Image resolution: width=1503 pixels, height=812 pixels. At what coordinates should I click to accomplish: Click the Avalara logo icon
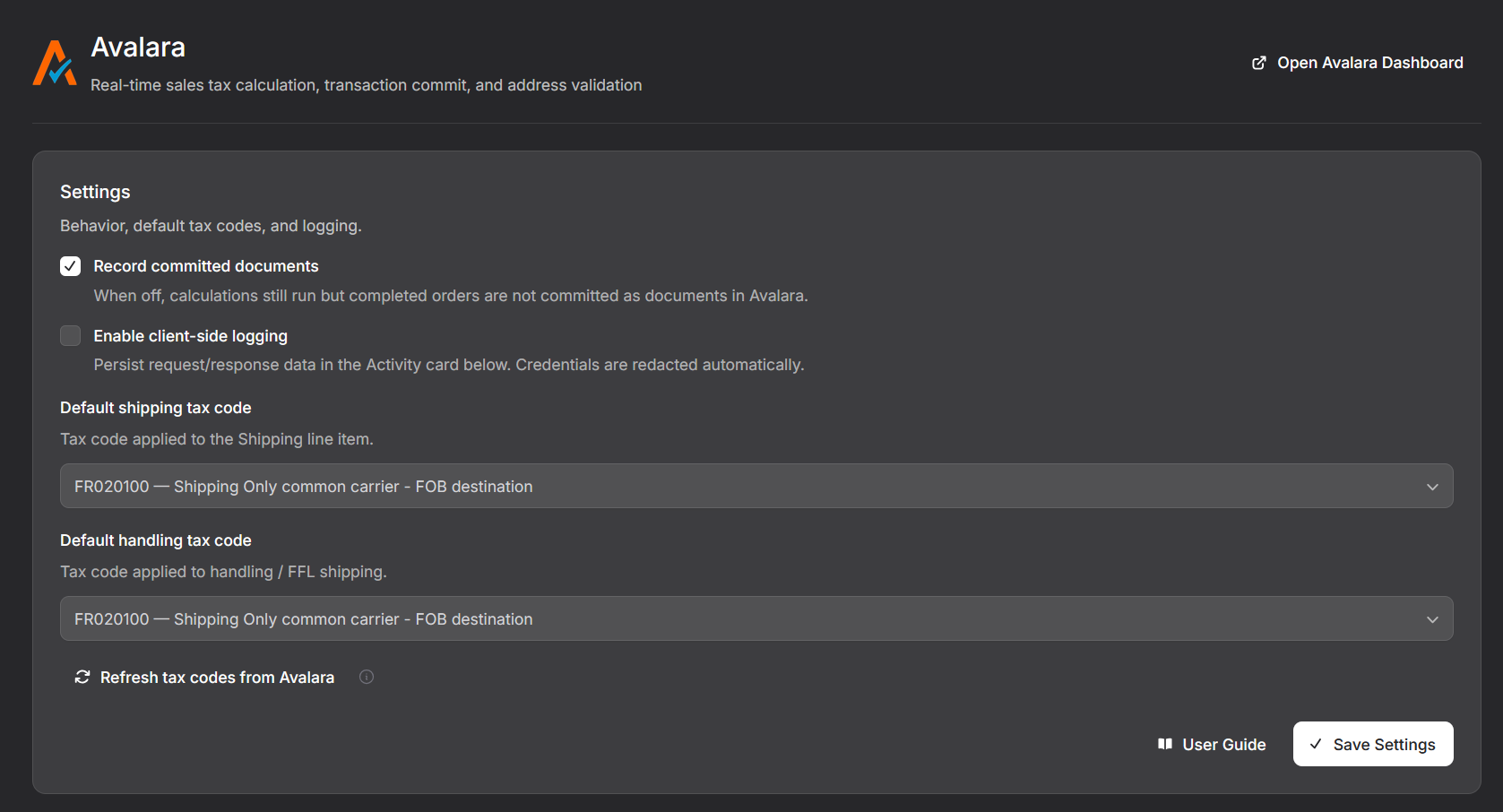tap(55, 63)
